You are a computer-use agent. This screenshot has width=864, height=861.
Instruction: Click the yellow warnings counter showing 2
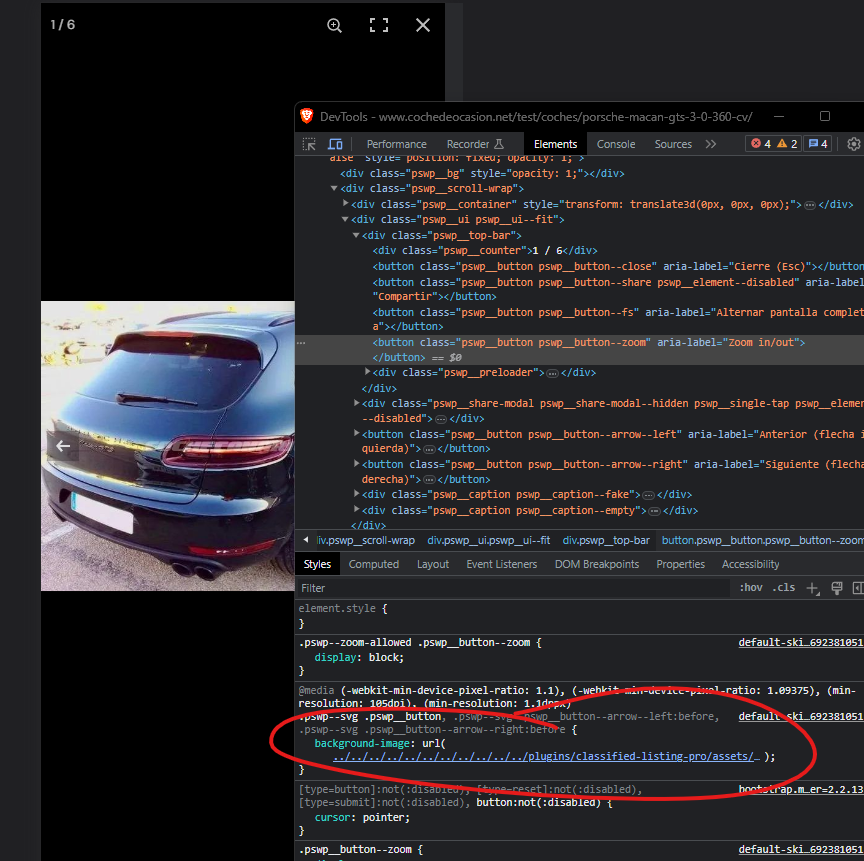coord(787,144)
